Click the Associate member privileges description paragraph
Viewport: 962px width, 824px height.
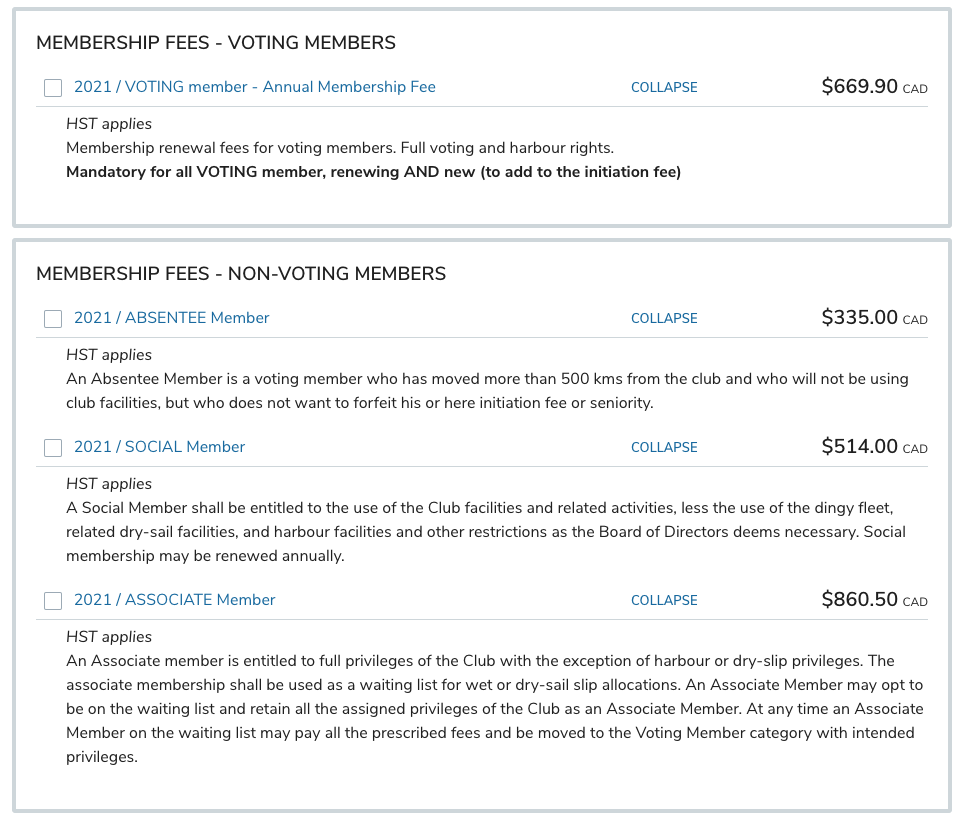point(494,709)
